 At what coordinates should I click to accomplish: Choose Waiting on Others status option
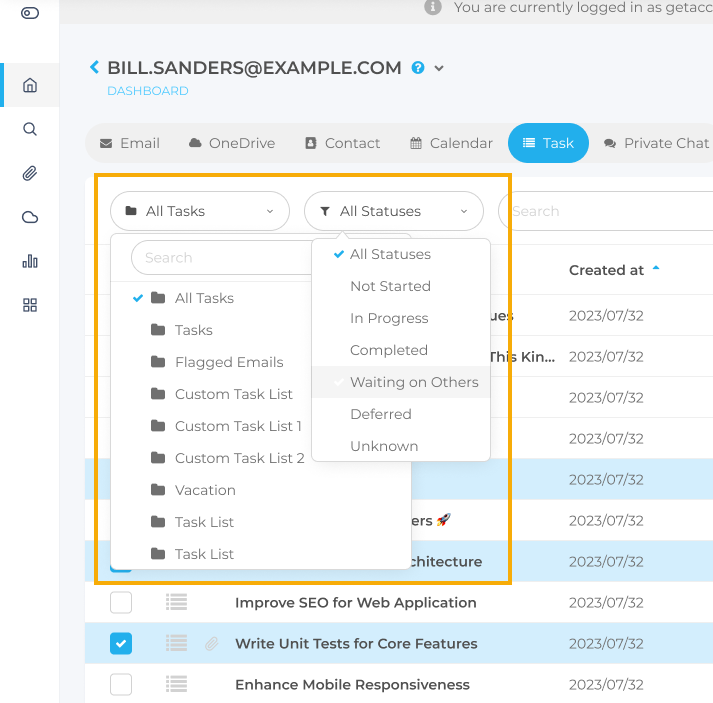(x=413, y=382)
